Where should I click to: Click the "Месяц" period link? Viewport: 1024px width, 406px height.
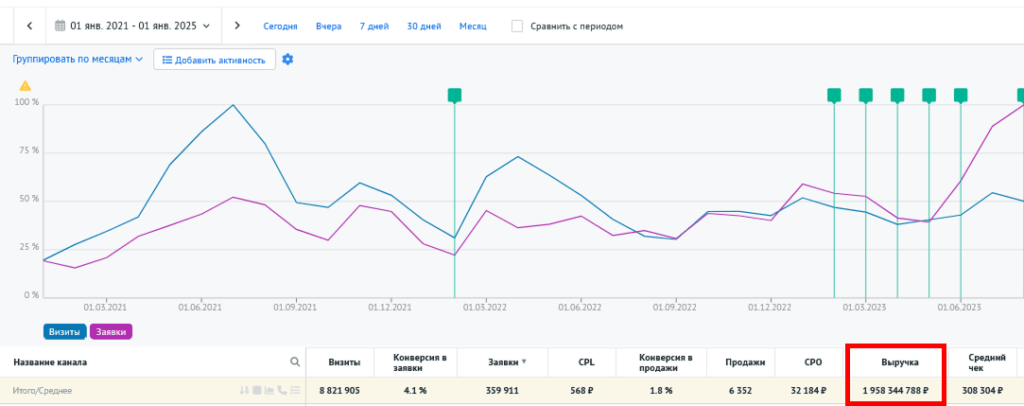tap(473, 26)
